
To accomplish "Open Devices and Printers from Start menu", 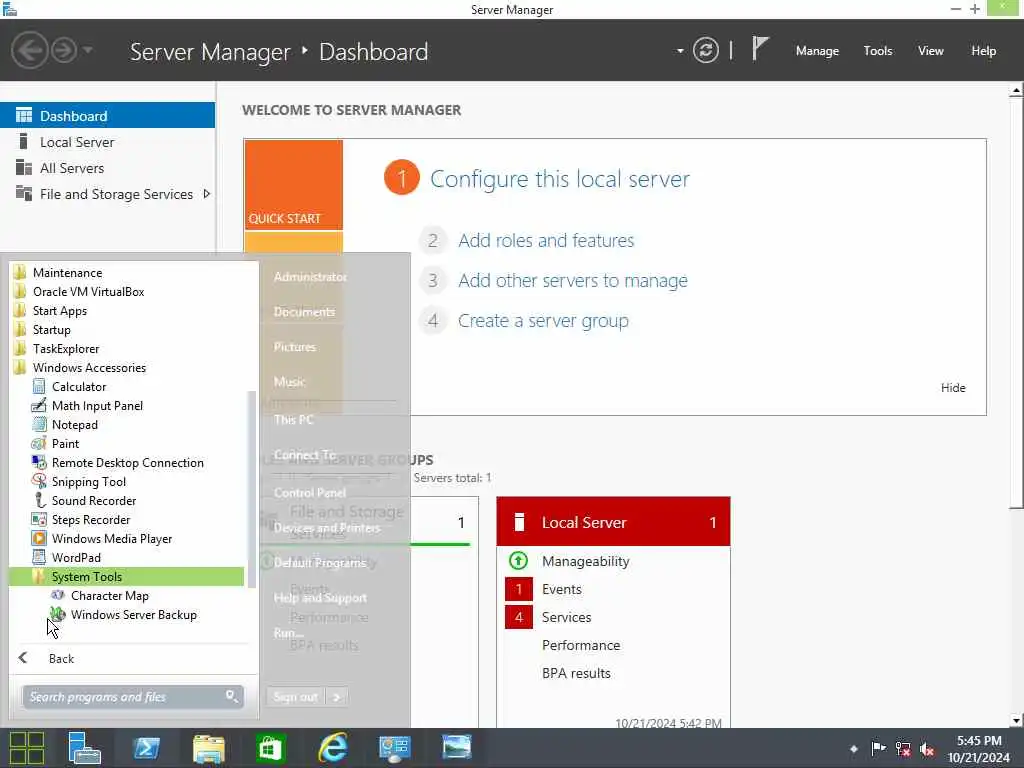I will click(x=327, y=527).
